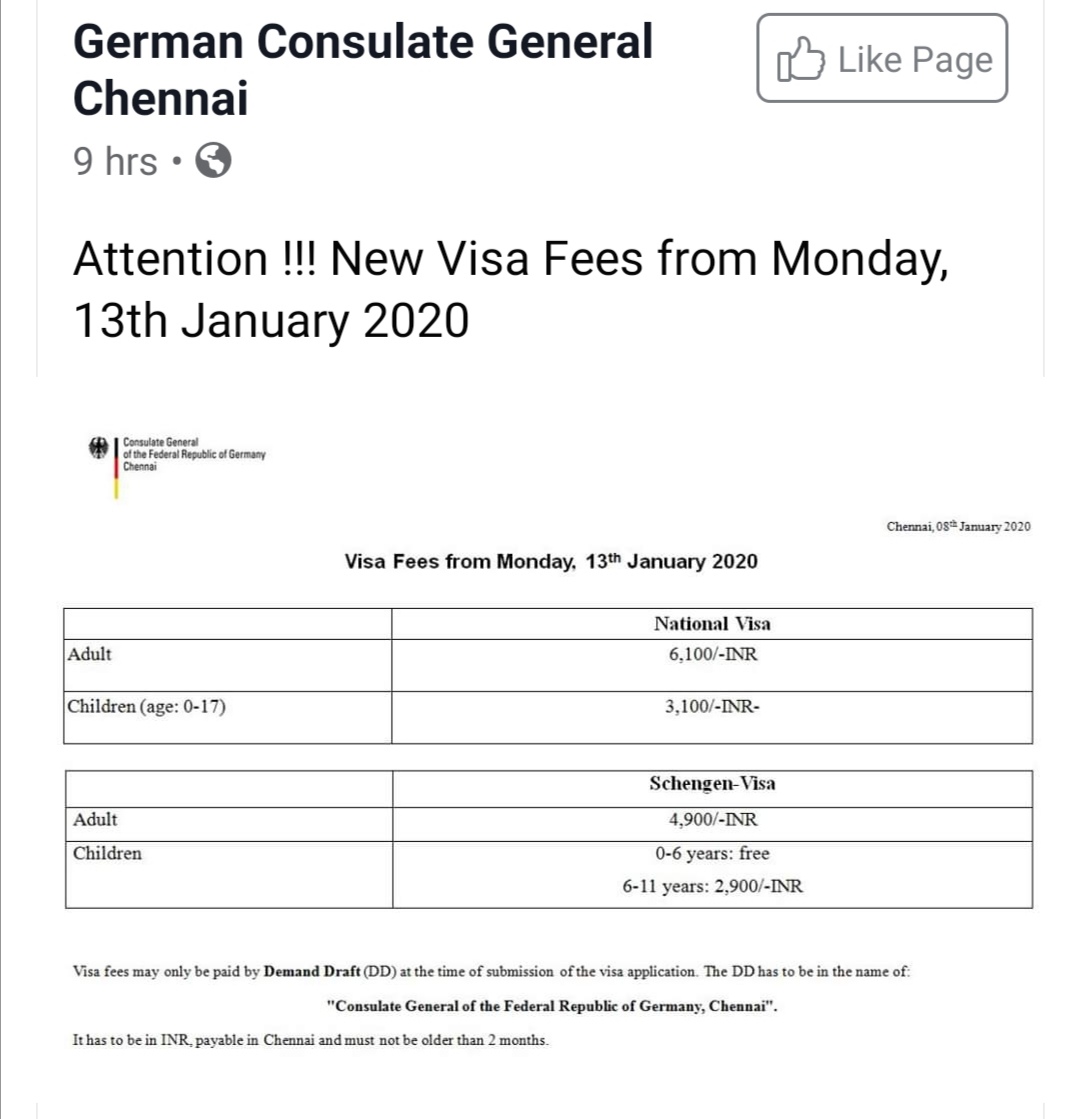Open the visa fees document image
Viewport: 1080px width, 1119px height.
coord(548,742)
